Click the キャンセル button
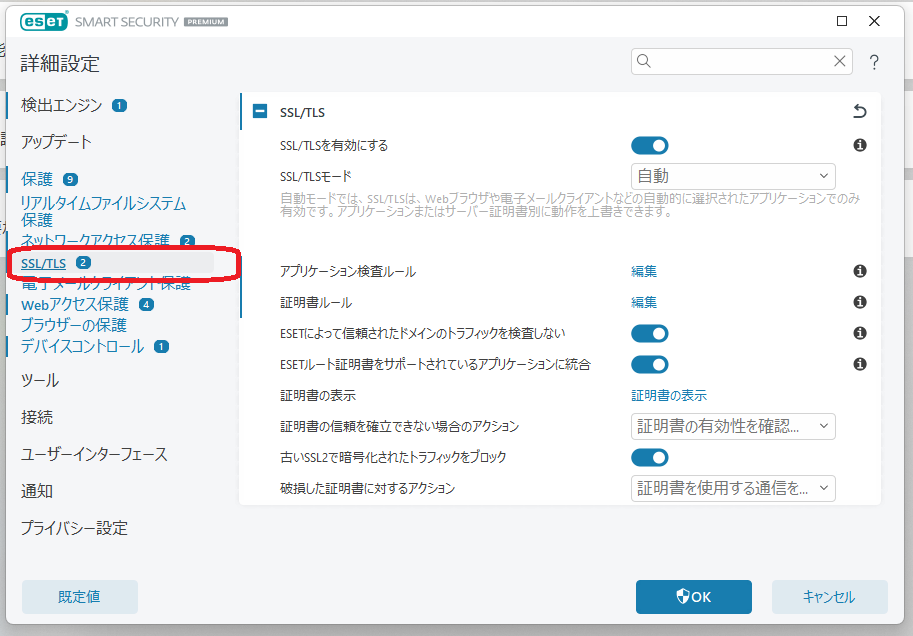The height and width of the screenshot is (636, 913). (829, 596)
